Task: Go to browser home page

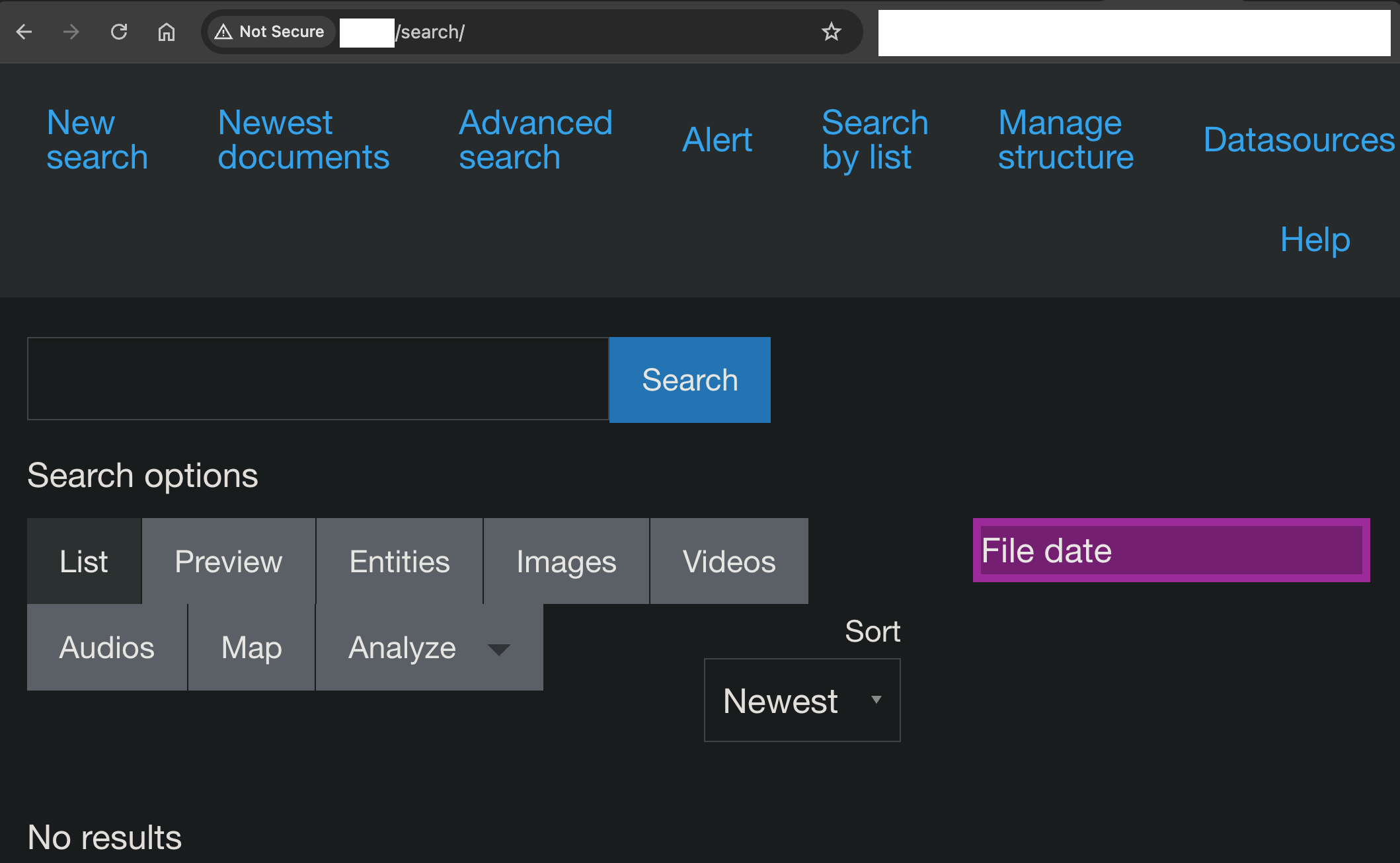Action: (x=167, y=32)
